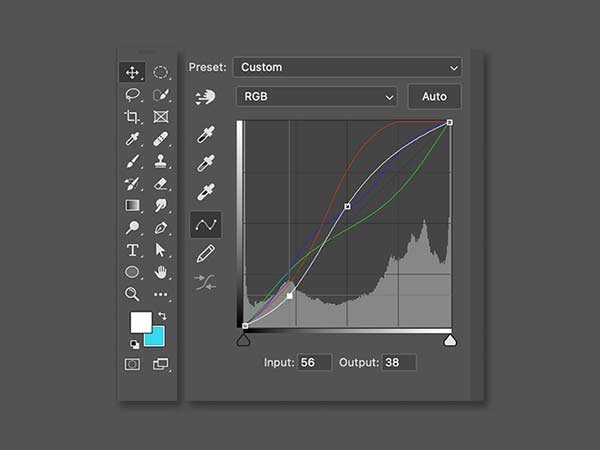Viewport: 600px width, 450px height.
Task: Click the smooth curve values icon
Action: (x=205, y=283)
